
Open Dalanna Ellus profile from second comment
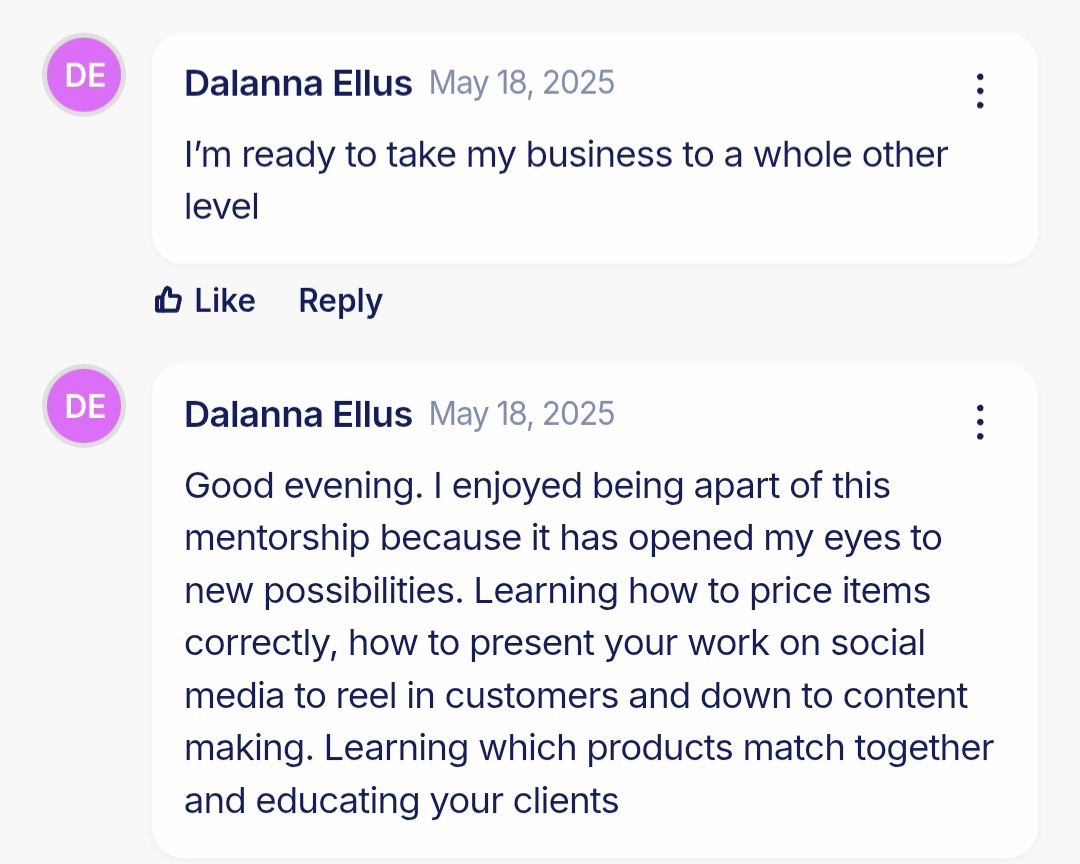[x=298, y=415]
